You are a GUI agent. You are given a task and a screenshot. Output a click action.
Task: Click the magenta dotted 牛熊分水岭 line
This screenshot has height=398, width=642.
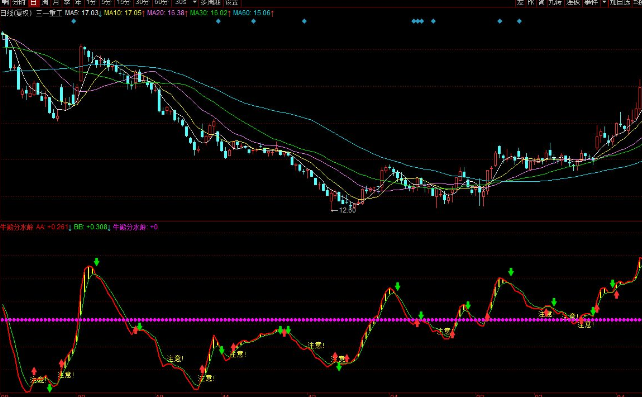pos(321,320)
